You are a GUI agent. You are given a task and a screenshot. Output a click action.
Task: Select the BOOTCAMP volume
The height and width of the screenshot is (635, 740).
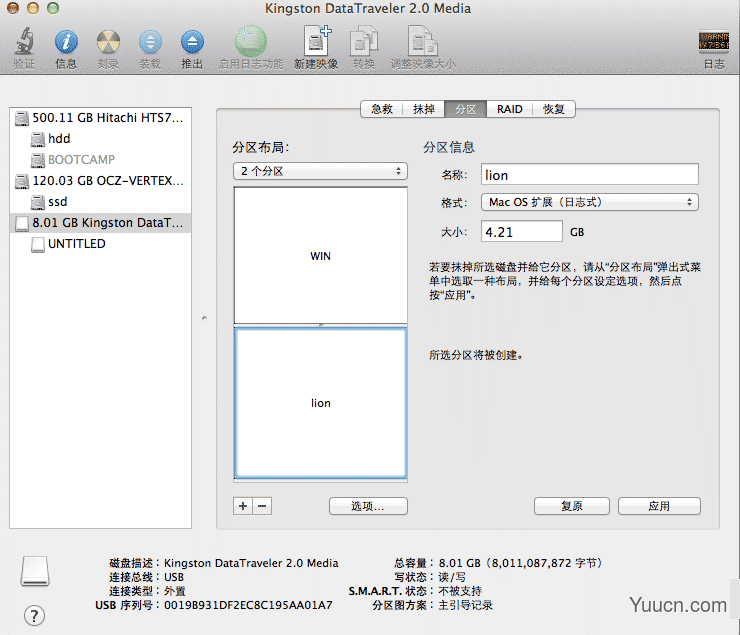(x=100, y=159)
